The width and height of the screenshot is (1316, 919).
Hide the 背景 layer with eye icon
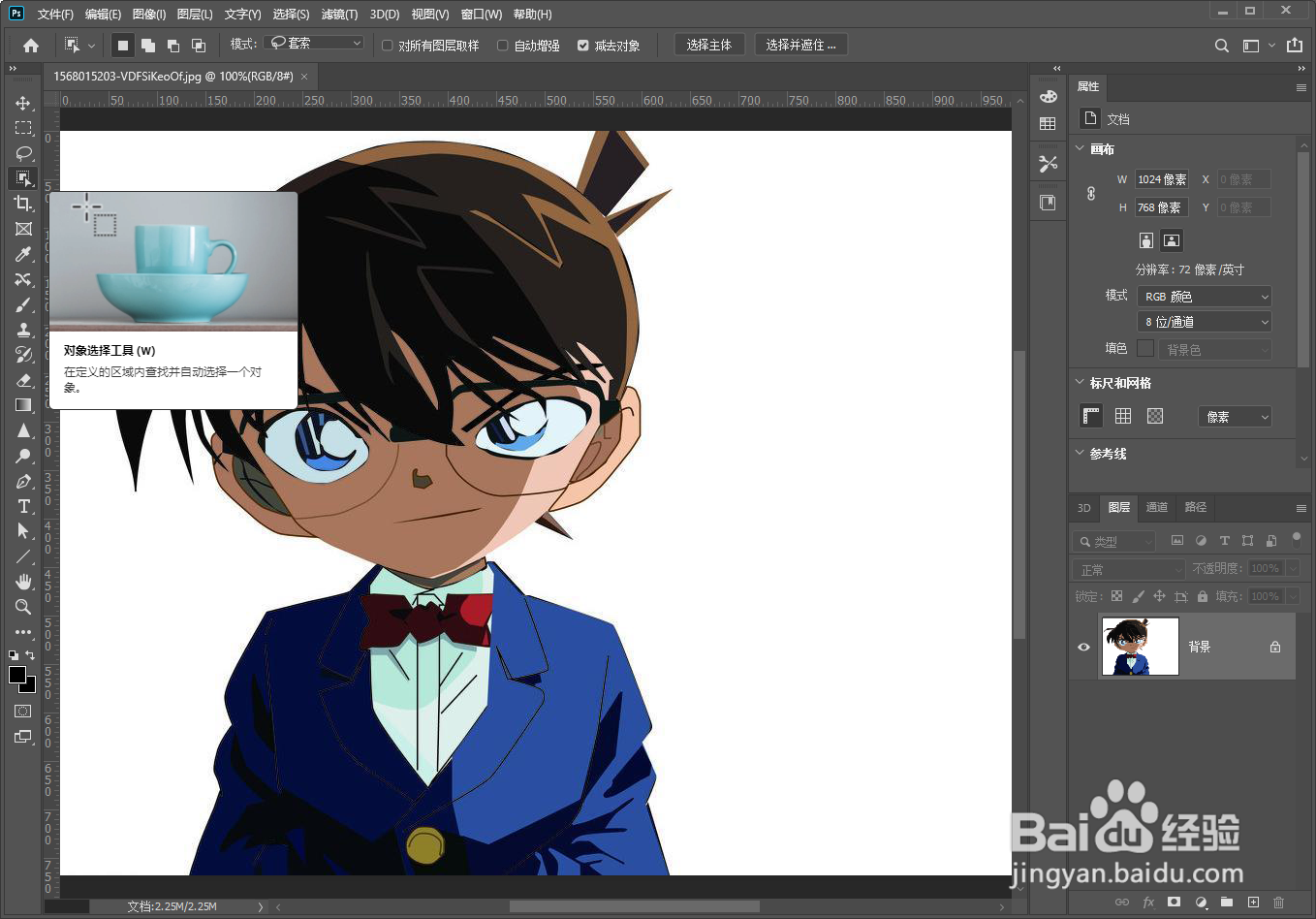coord(1084,647)
